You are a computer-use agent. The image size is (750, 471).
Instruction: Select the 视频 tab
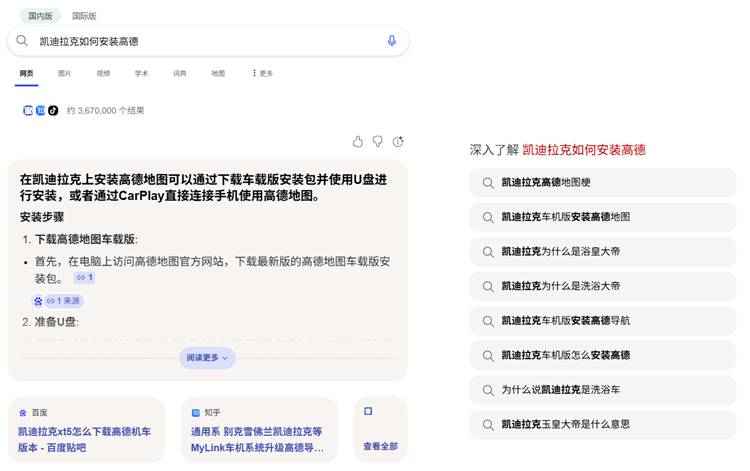coord(103,73)
